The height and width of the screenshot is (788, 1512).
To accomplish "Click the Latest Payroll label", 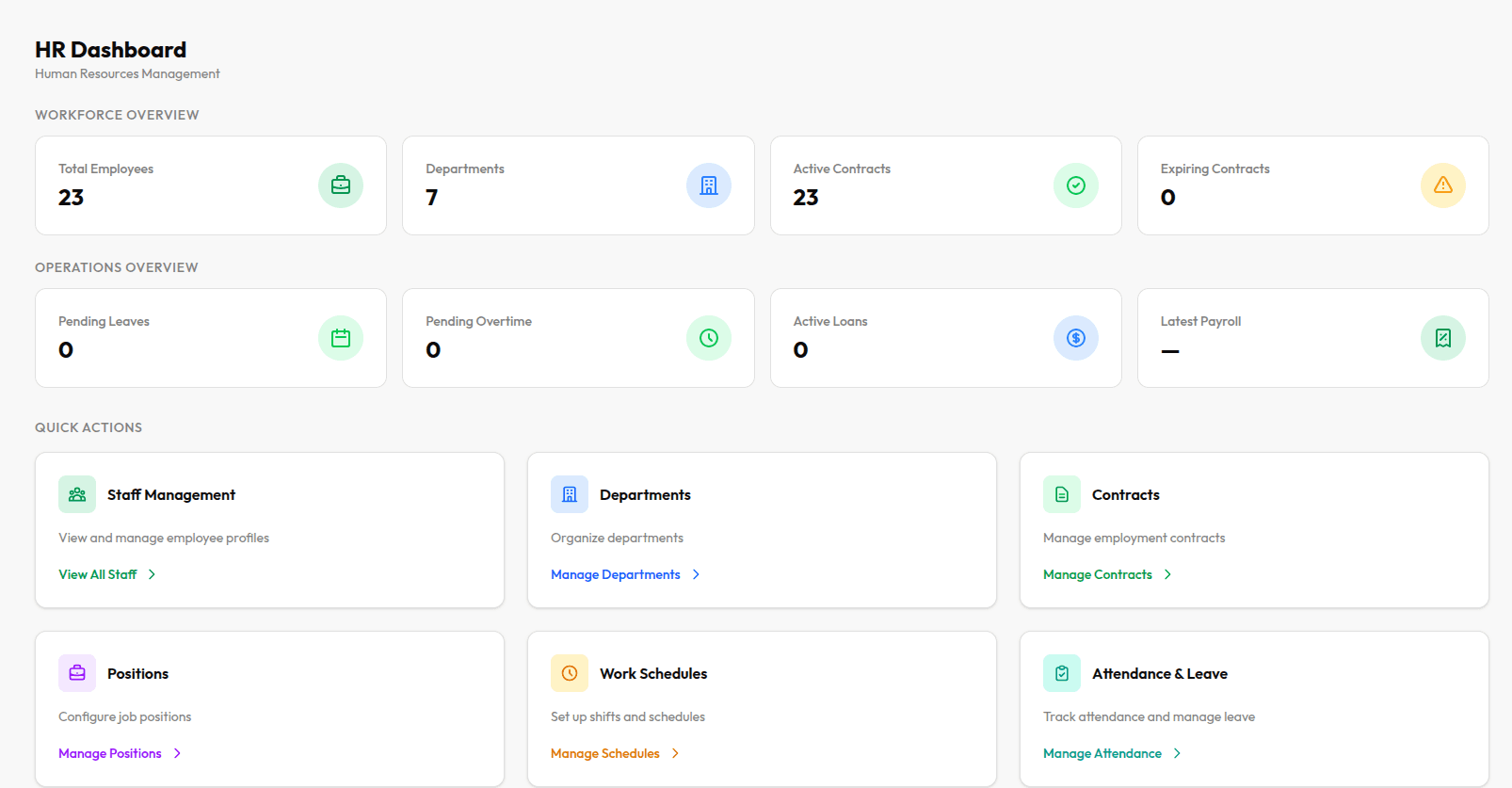I will pos(1200,321).
